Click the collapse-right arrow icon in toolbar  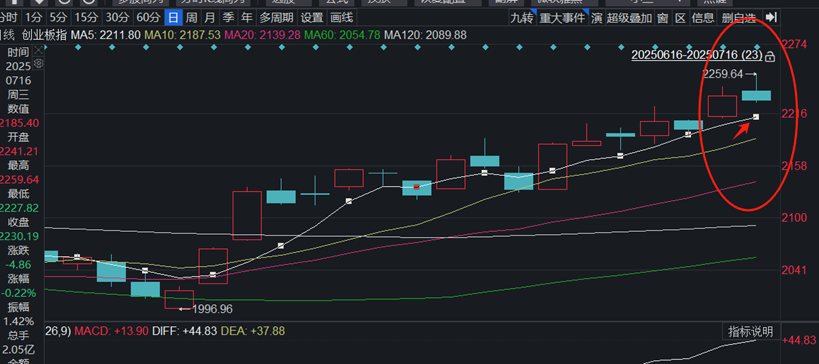pyautogui.click(x=774, y=18)
